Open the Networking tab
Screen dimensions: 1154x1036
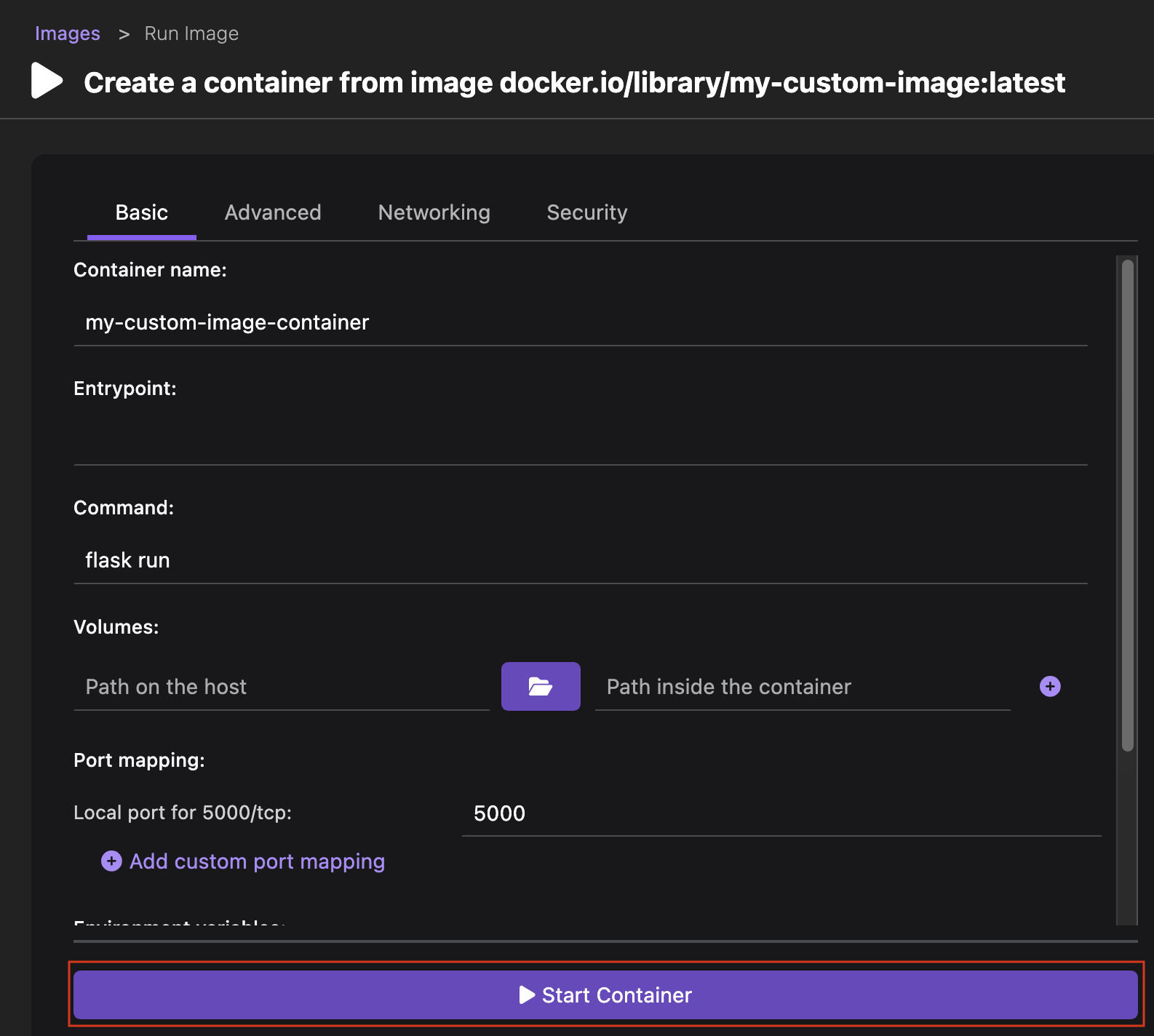click(434, 212)
